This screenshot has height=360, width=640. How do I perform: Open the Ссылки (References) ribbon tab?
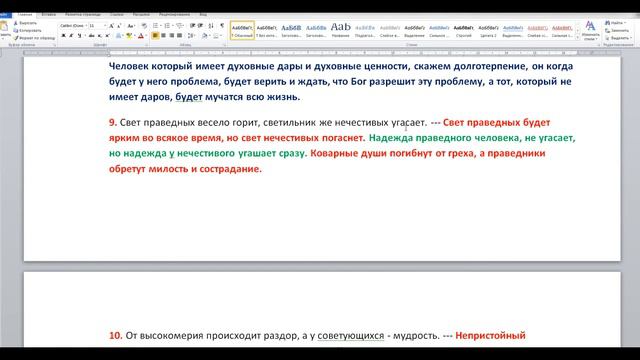(117, 15)
